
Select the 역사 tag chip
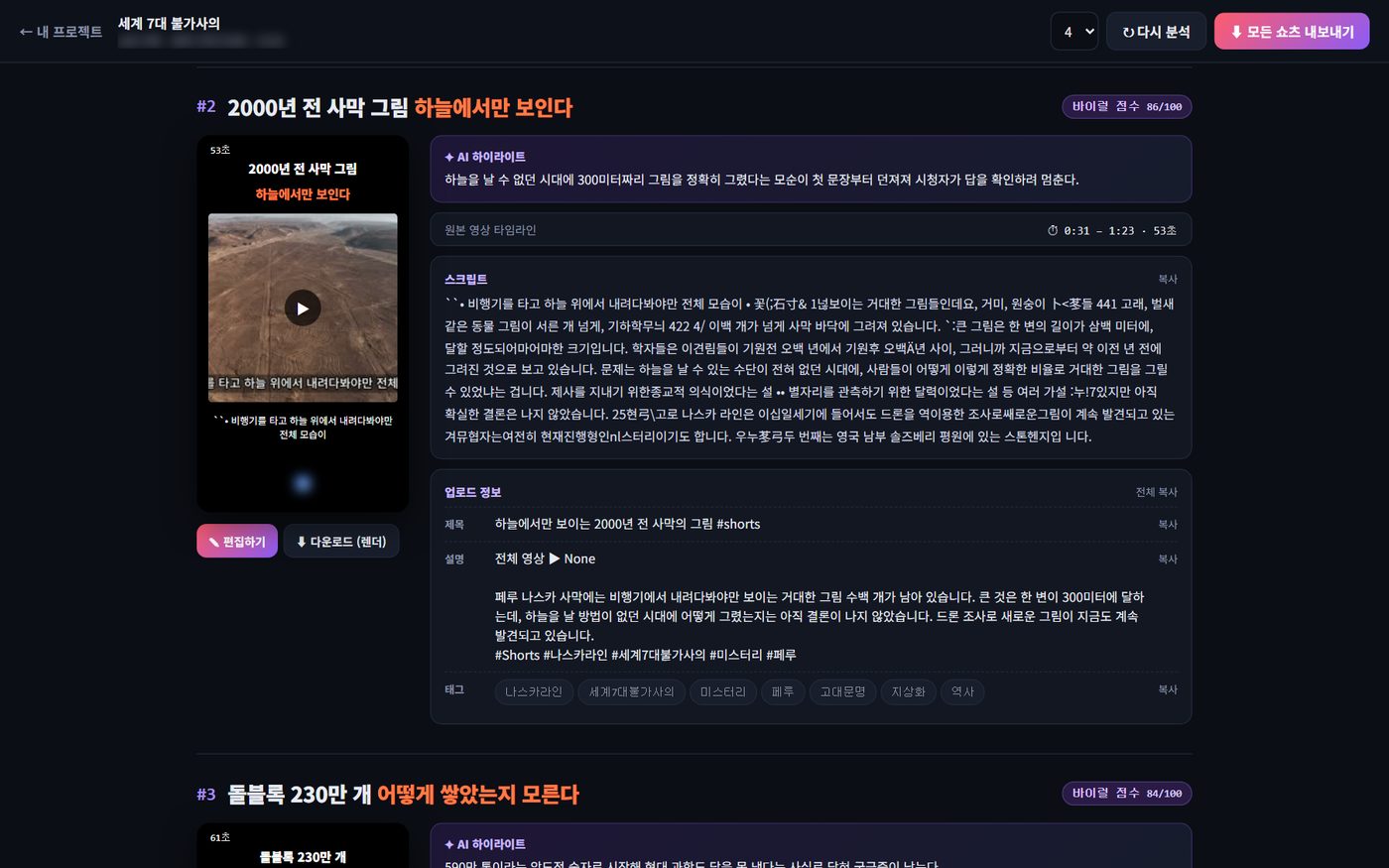pos(962,691)
